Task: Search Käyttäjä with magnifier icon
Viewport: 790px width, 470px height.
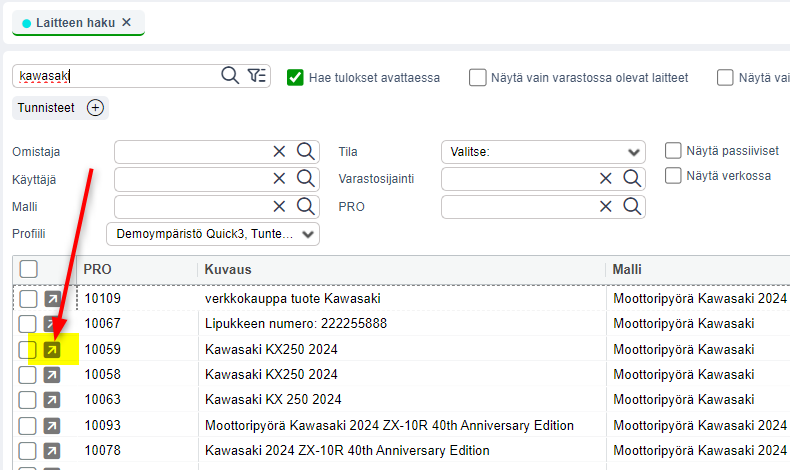Action: click(x=306, y=178)
